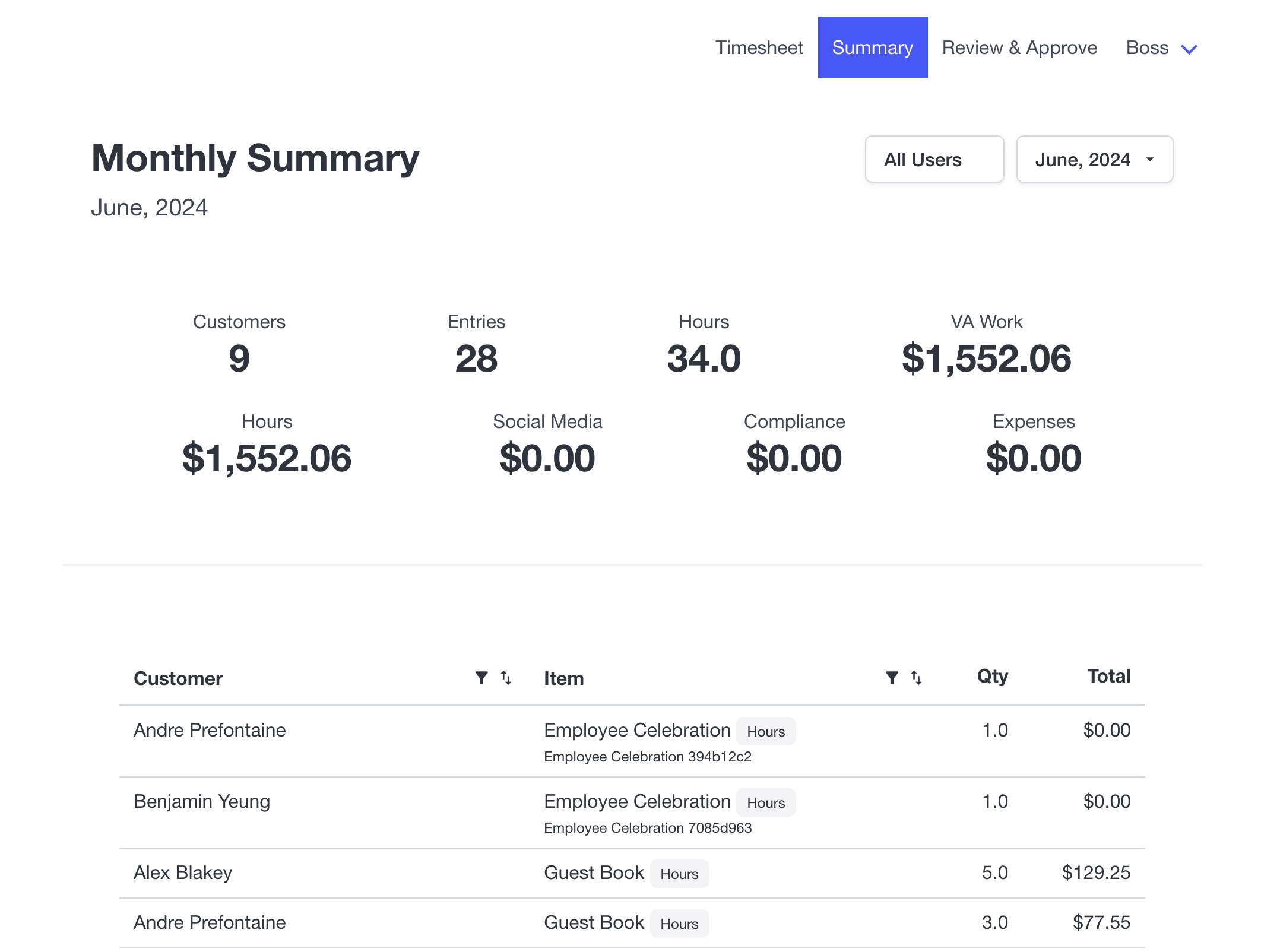Select Alex Blakey customer cell
The image size is (1280, 952).
click(x=183, y=872)
